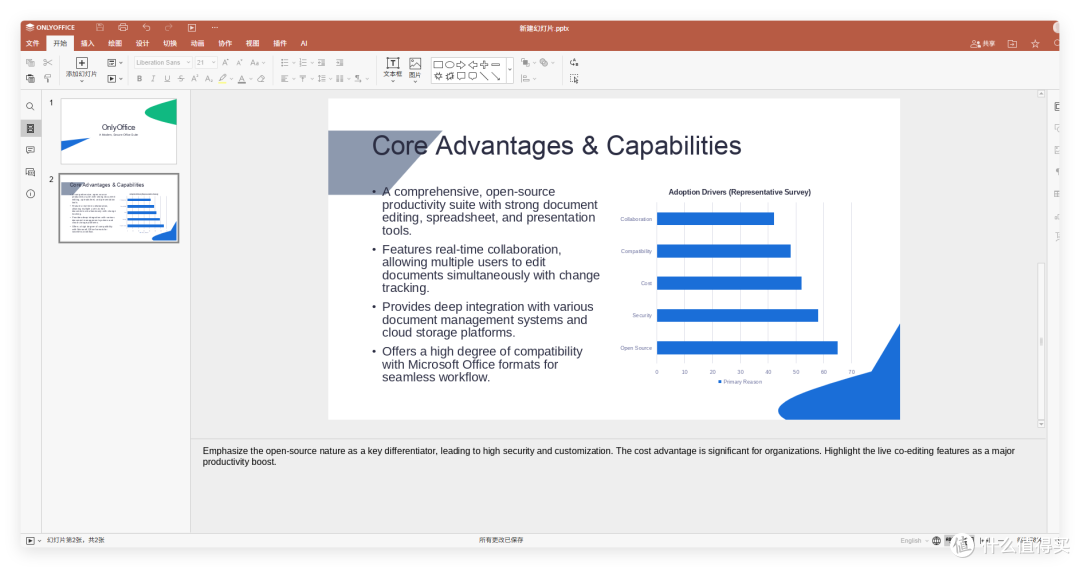
Task: Toggle strikethrough formatting
Action: coord(180,78)
